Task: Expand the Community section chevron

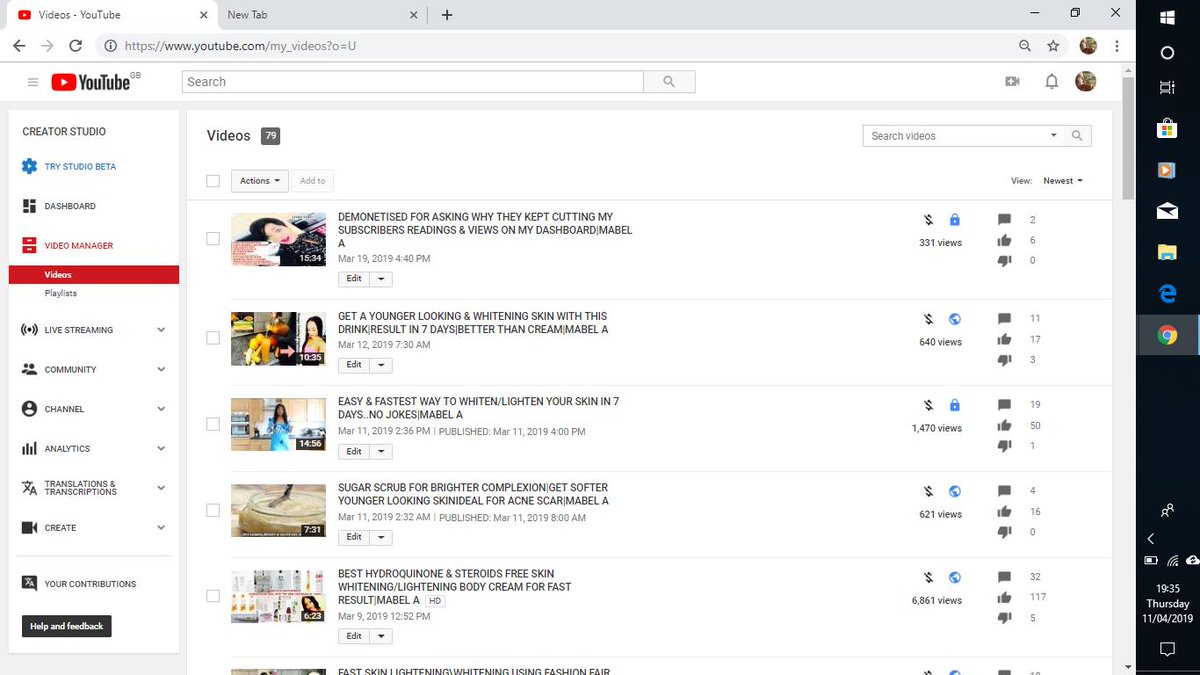Action: 161,370
